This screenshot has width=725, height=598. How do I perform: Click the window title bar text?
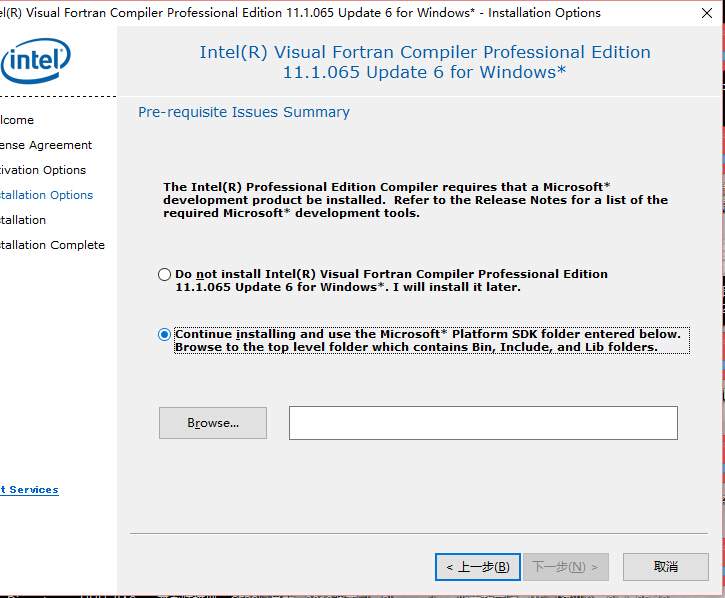(x=300, y=13)
